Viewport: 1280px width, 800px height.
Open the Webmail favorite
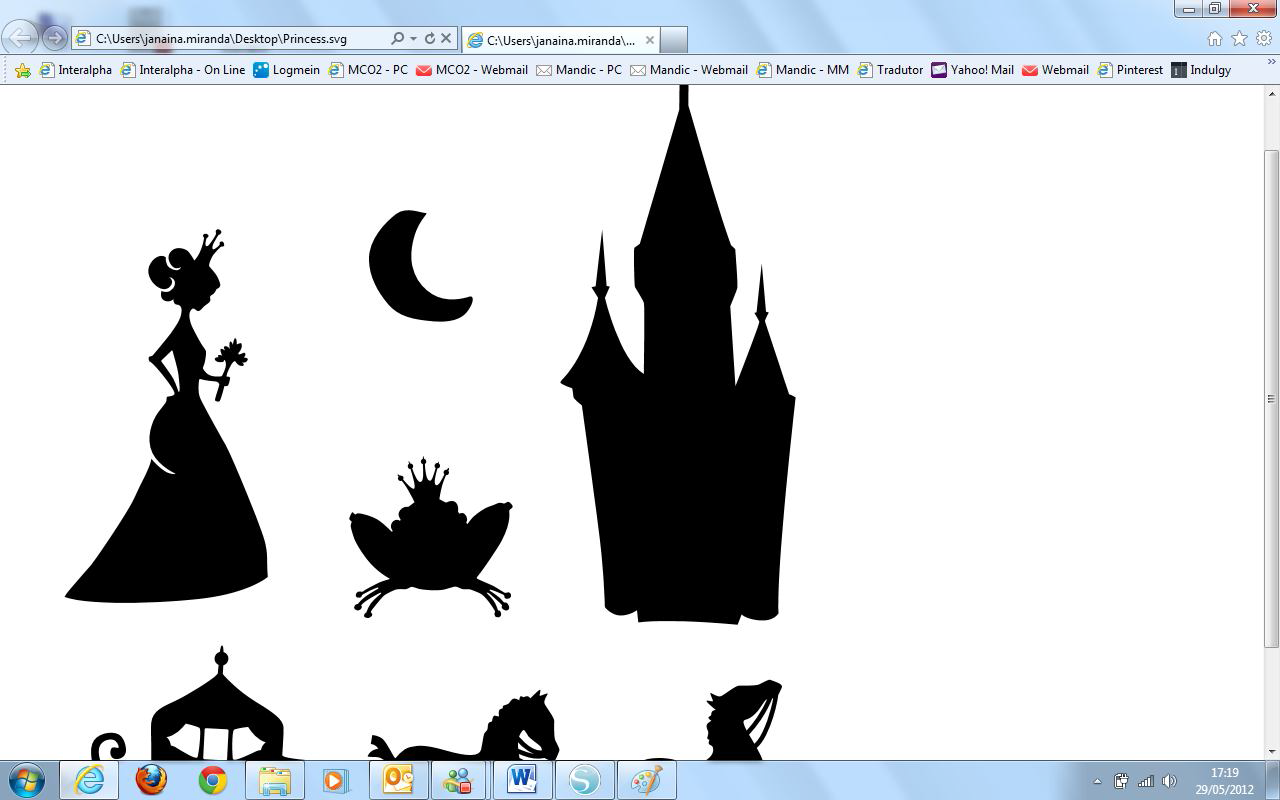point(1055,70)
